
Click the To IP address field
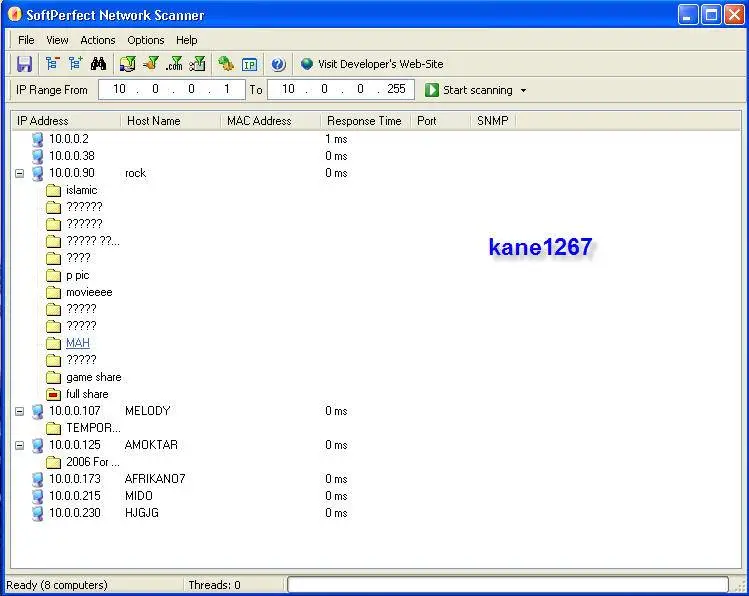[x=341, y=89]
